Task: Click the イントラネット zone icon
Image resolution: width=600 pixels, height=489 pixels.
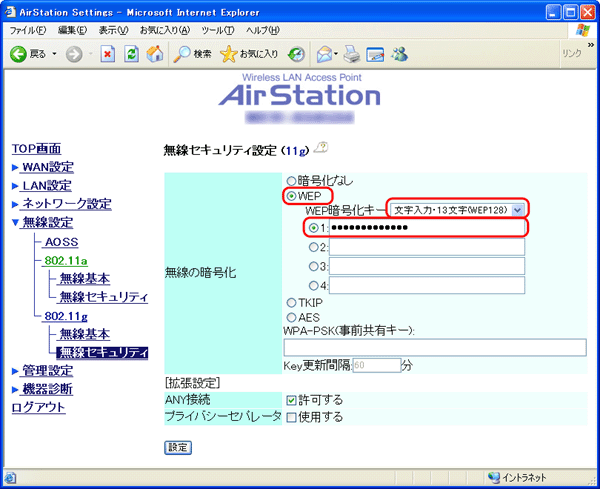Action: pyautogui.click(x=494, y=478)
